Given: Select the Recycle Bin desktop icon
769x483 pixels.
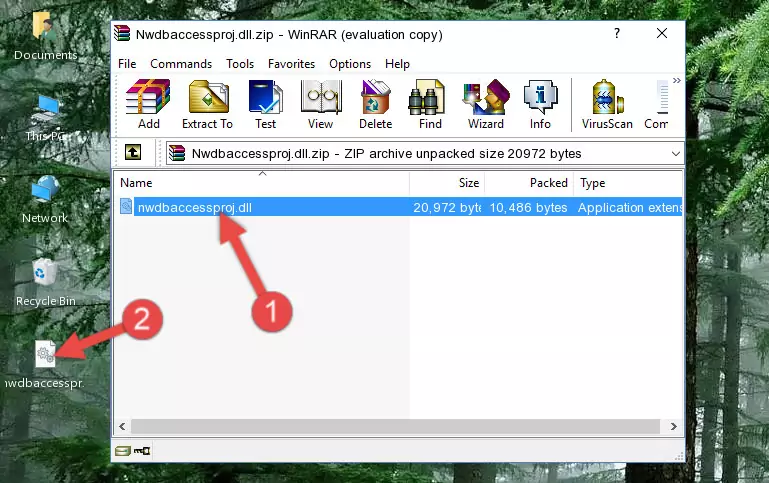Looking at the screenshot, I should pos(45,282).
